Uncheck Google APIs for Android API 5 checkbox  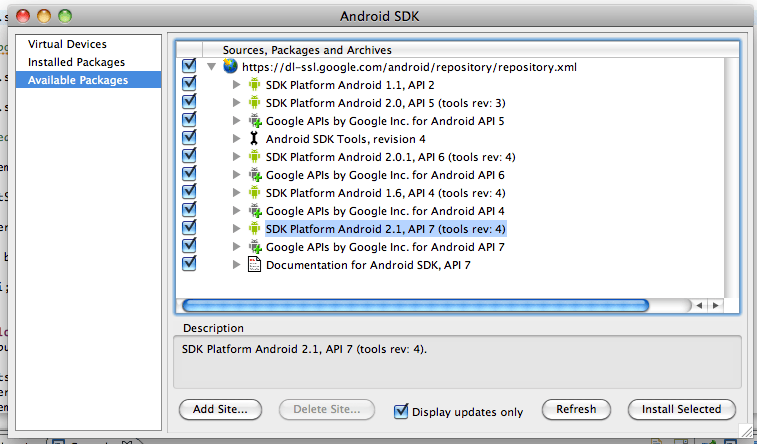pos(189,120)
